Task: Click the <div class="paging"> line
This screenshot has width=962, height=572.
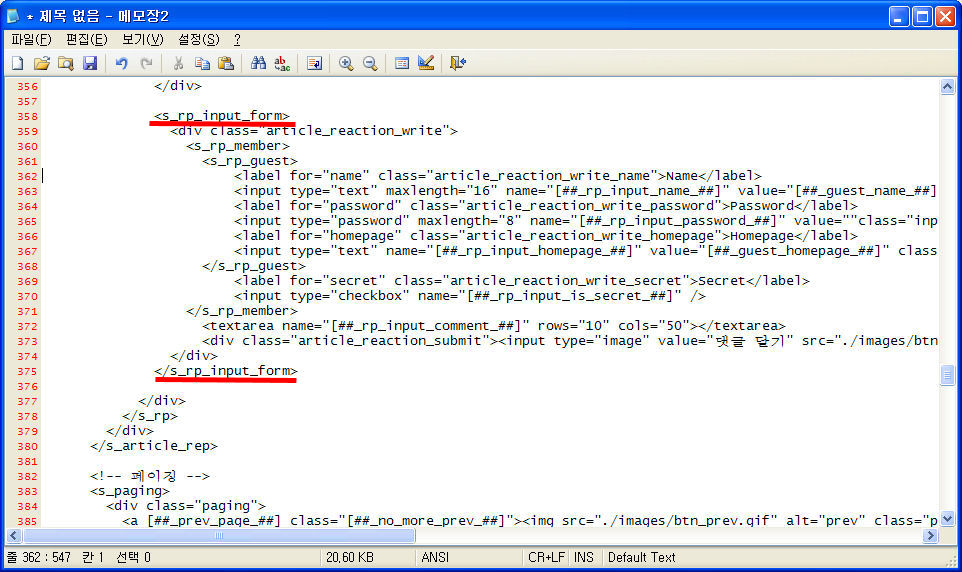Action: pos(186,506)
